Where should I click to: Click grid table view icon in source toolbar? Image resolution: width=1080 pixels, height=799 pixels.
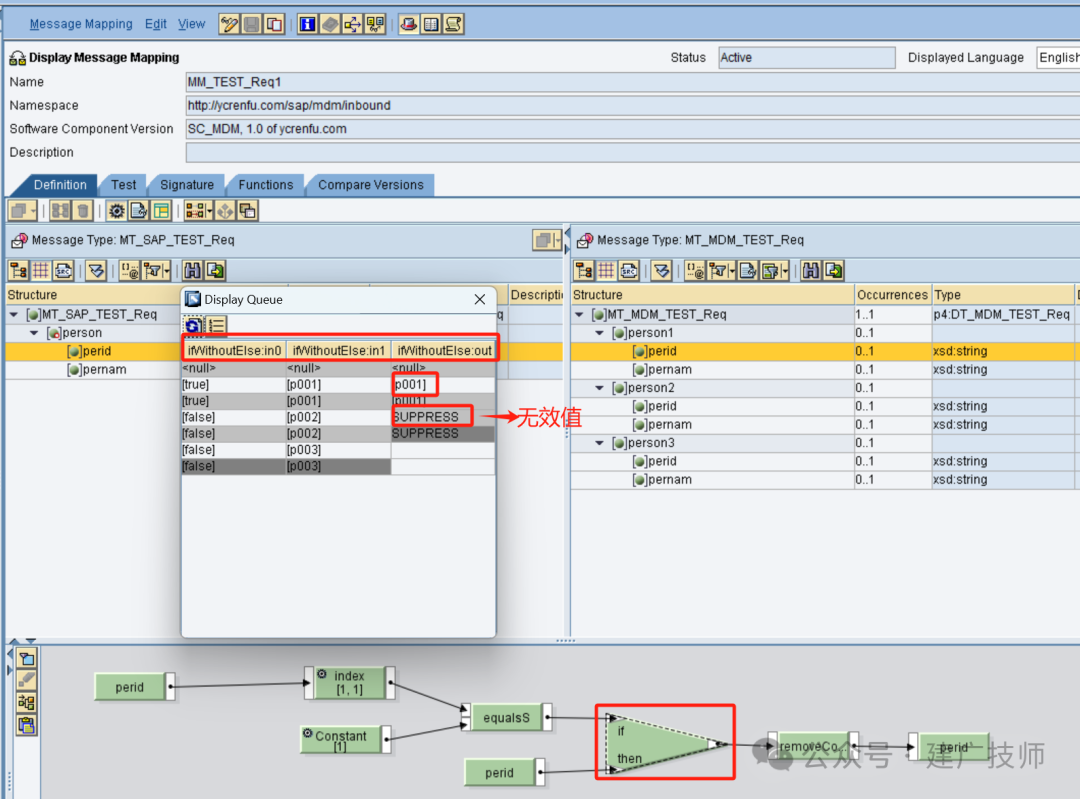click(x=41, y=271)
